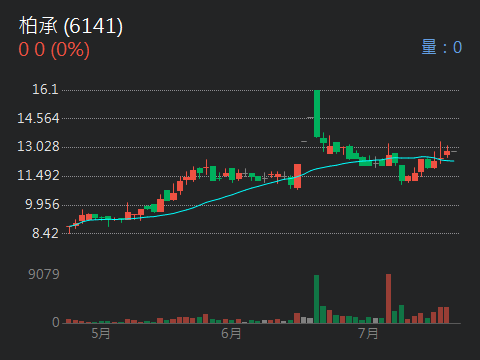Click the 11.492 price axis label
480x360 pixels.
(38, 175)
